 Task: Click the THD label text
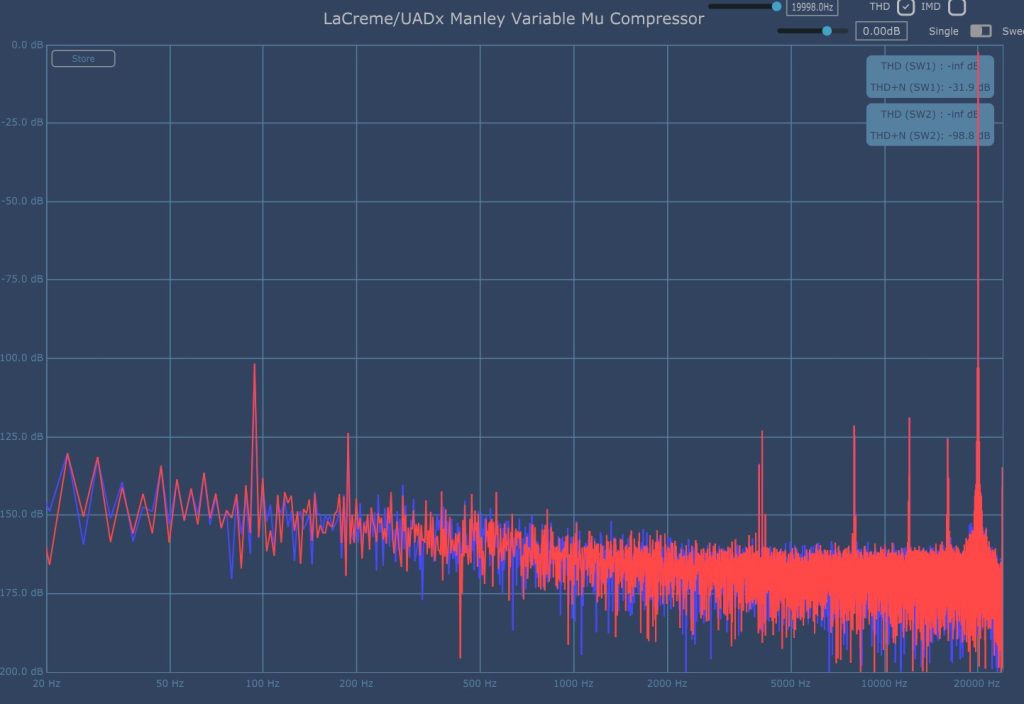pos(879,7)
